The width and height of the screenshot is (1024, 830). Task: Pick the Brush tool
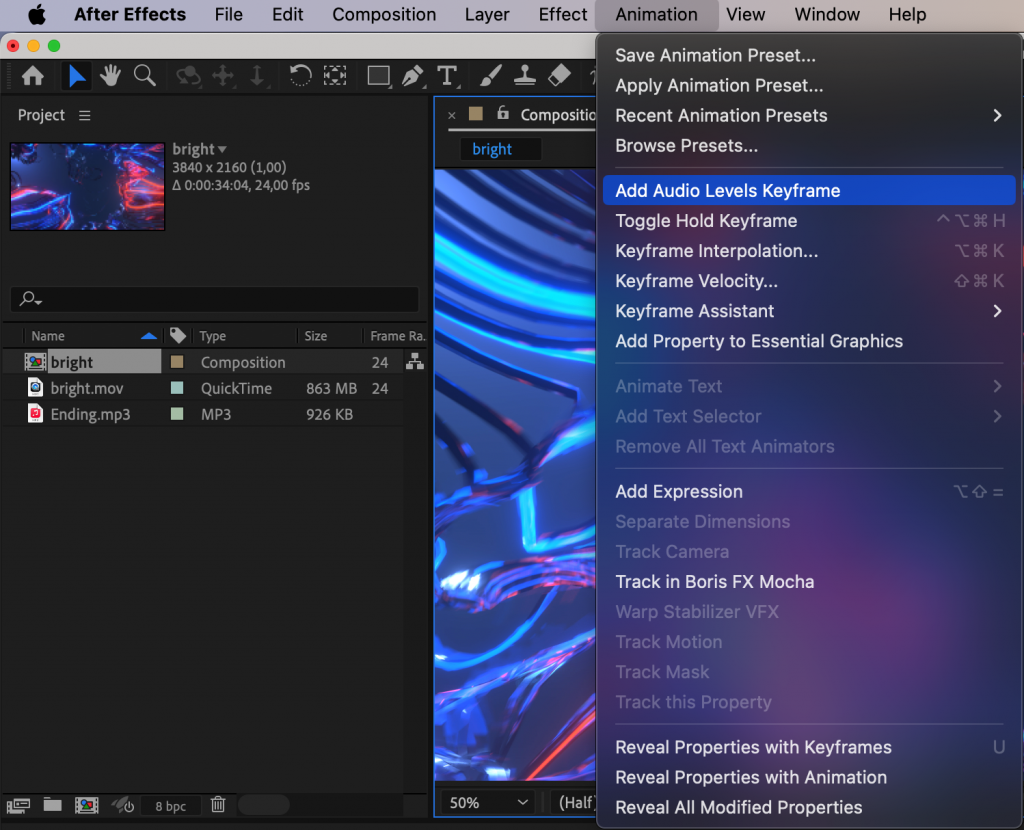(x=490, y=76)
